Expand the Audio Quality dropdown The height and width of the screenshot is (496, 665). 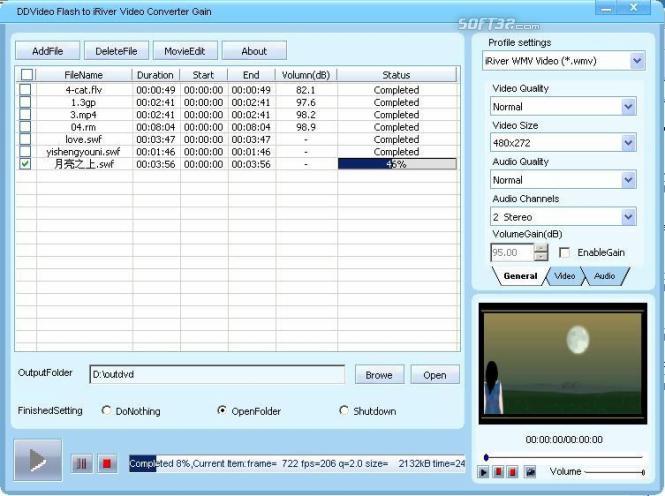(629, 180)
